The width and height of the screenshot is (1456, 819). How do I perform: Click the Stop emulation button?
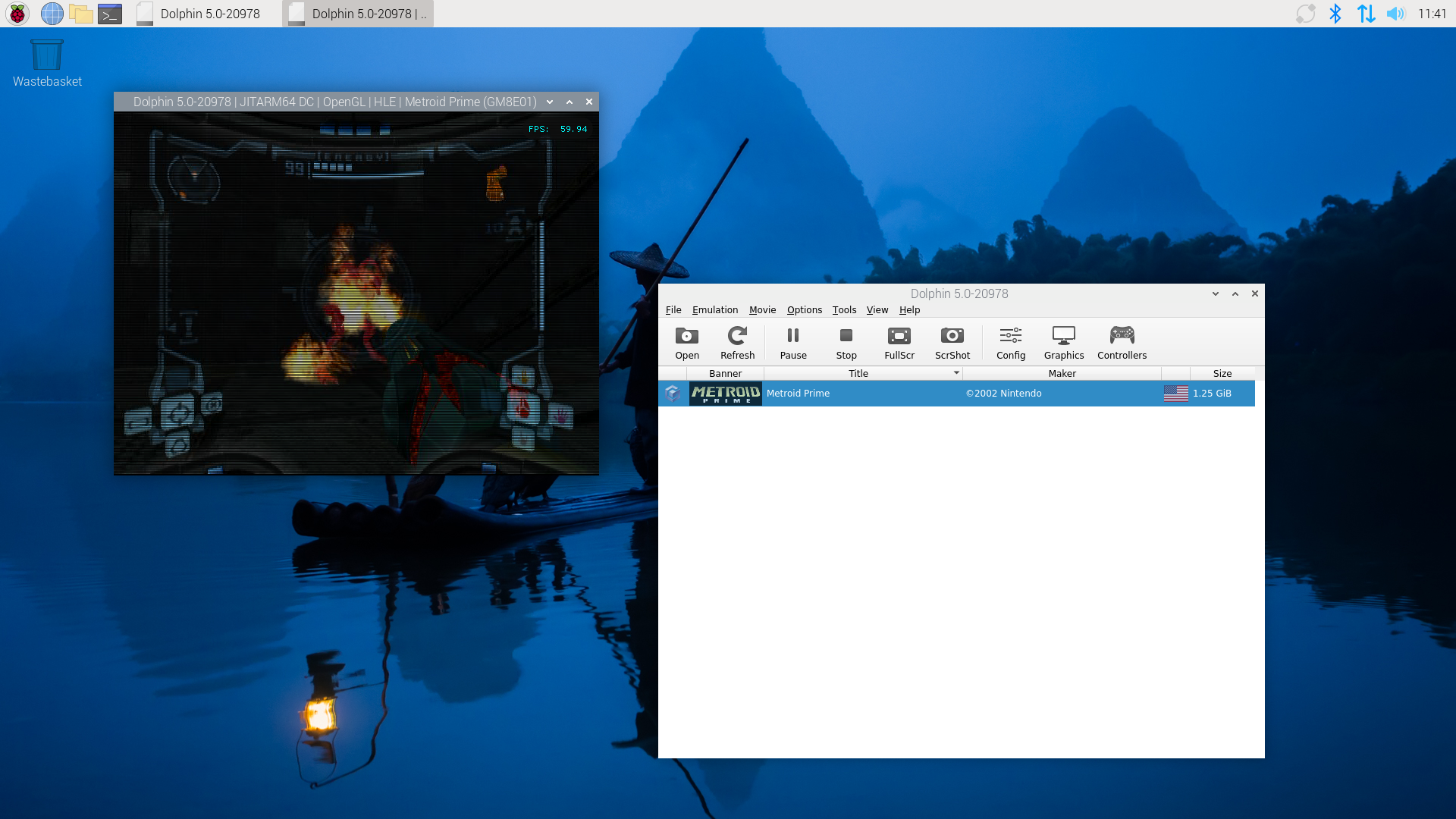point(846,341)
